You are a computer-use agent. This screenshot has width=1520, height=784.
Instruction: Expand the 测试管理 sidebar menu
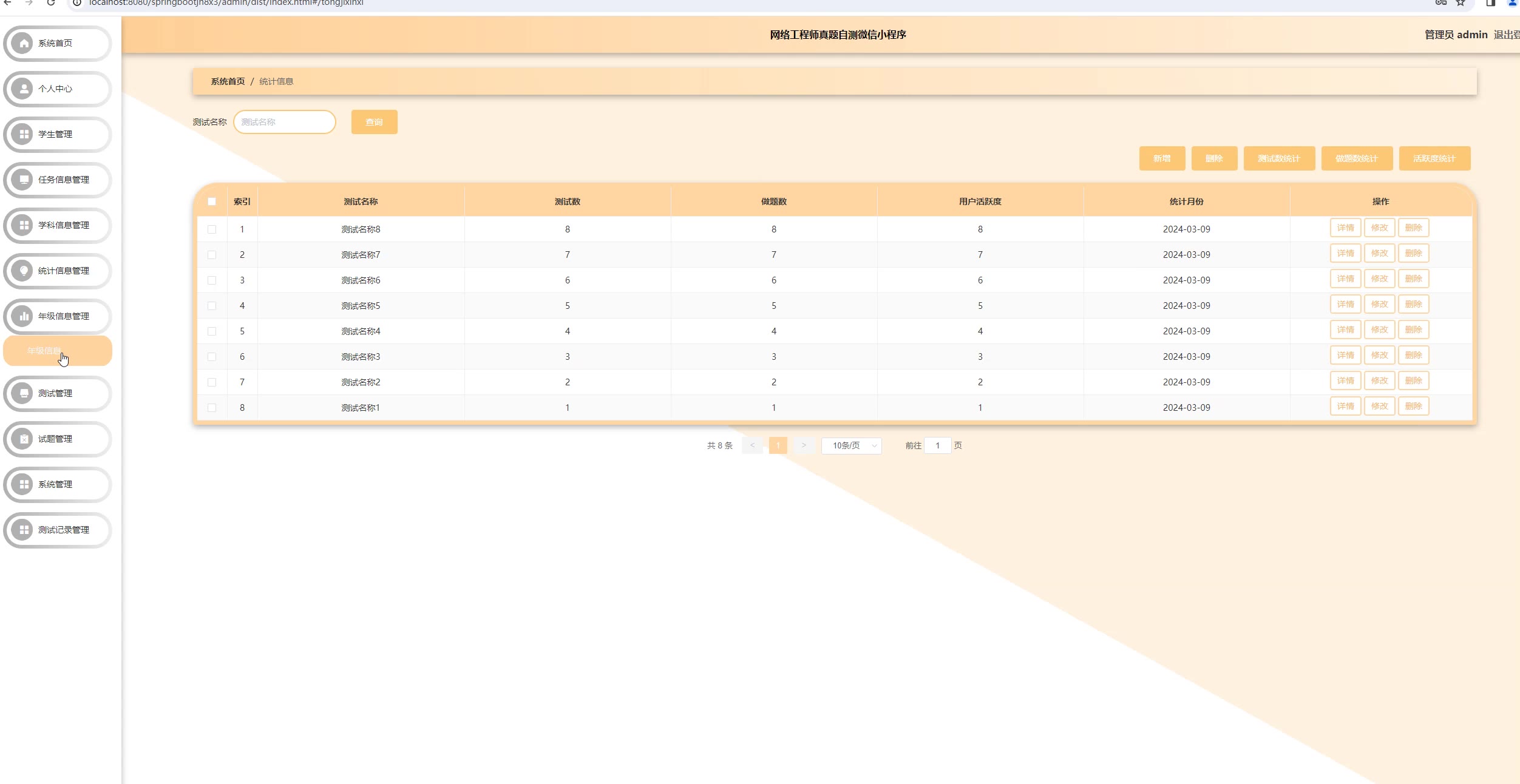(58, 394)
